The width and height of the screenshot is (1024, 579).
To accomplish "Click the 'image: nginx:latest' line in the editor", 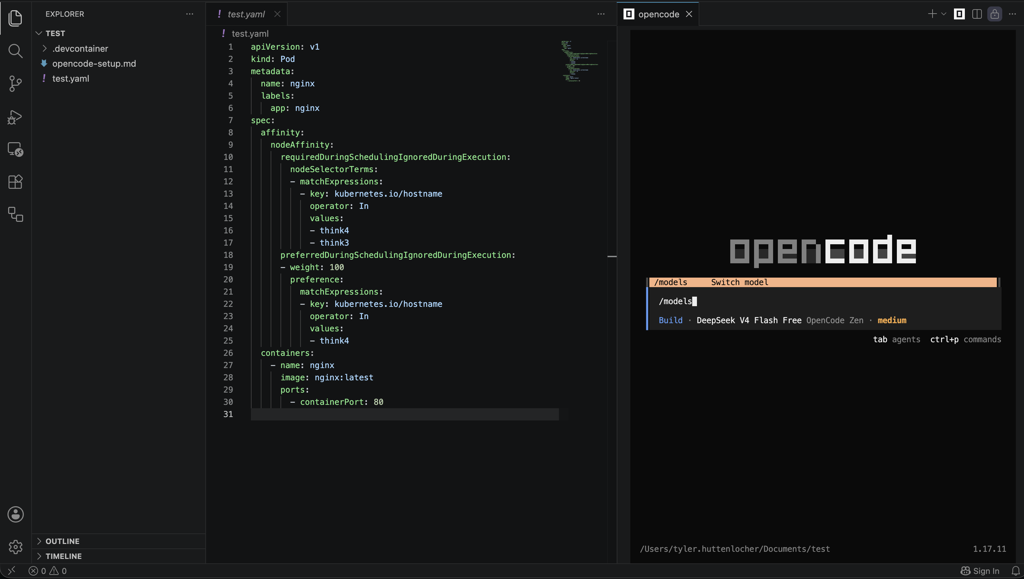I will (327, 377).
